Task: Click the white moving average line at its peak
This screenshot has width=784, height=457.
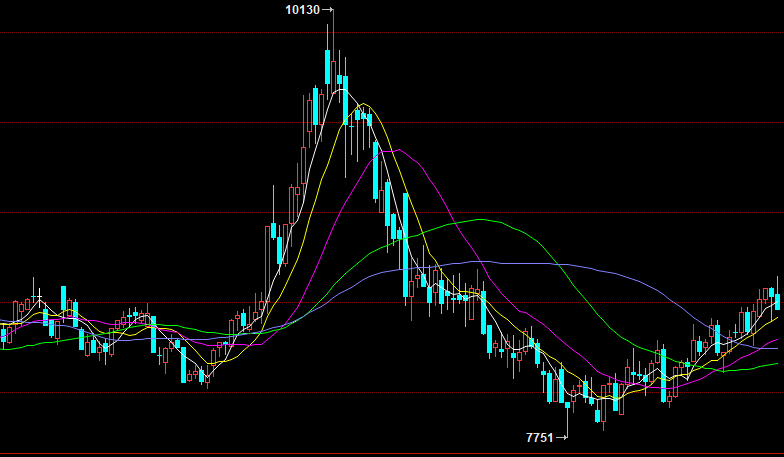Action: (x=342, y=90)
